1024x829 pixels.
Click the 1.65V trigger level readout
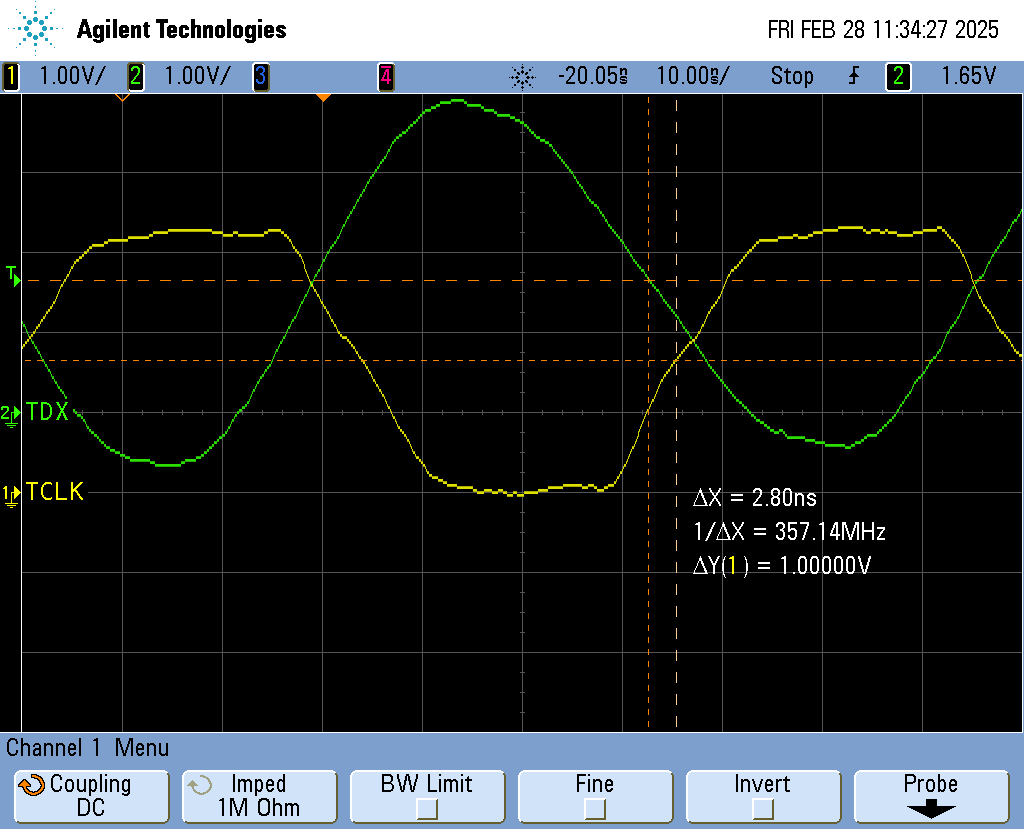click(968, 76)
